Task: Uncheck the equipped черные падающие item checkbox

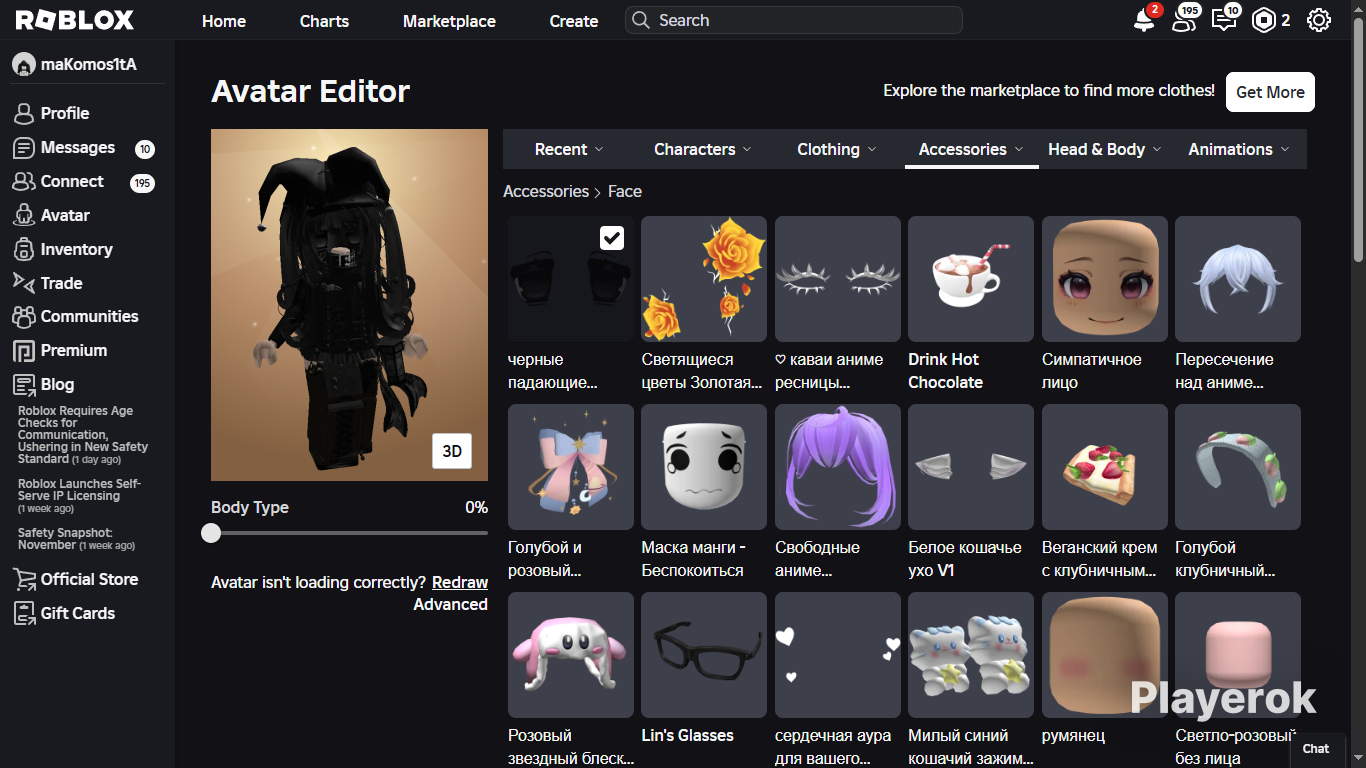Action: 612,237
